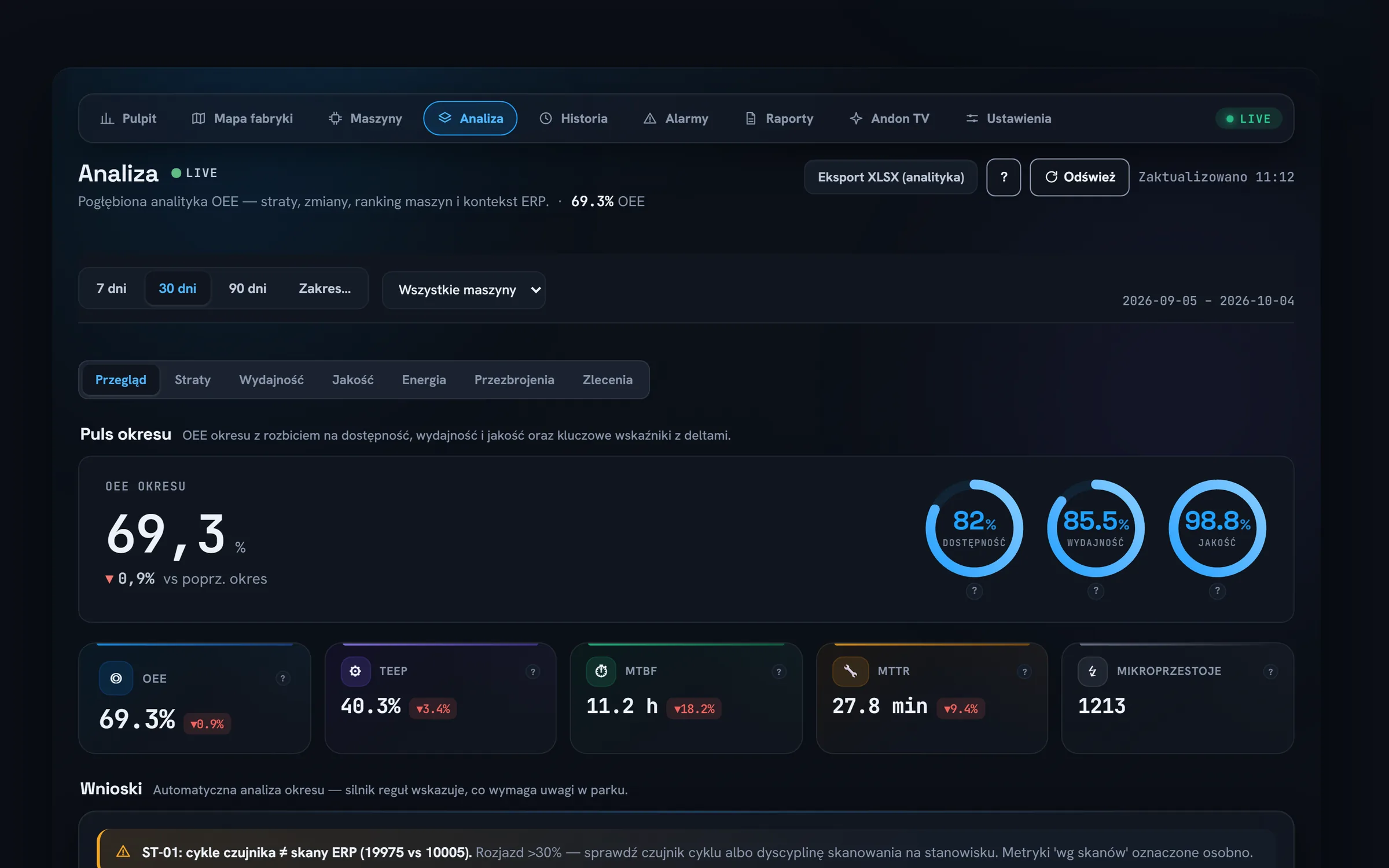Open help on the MTTR card

[x=1024, y=672]
